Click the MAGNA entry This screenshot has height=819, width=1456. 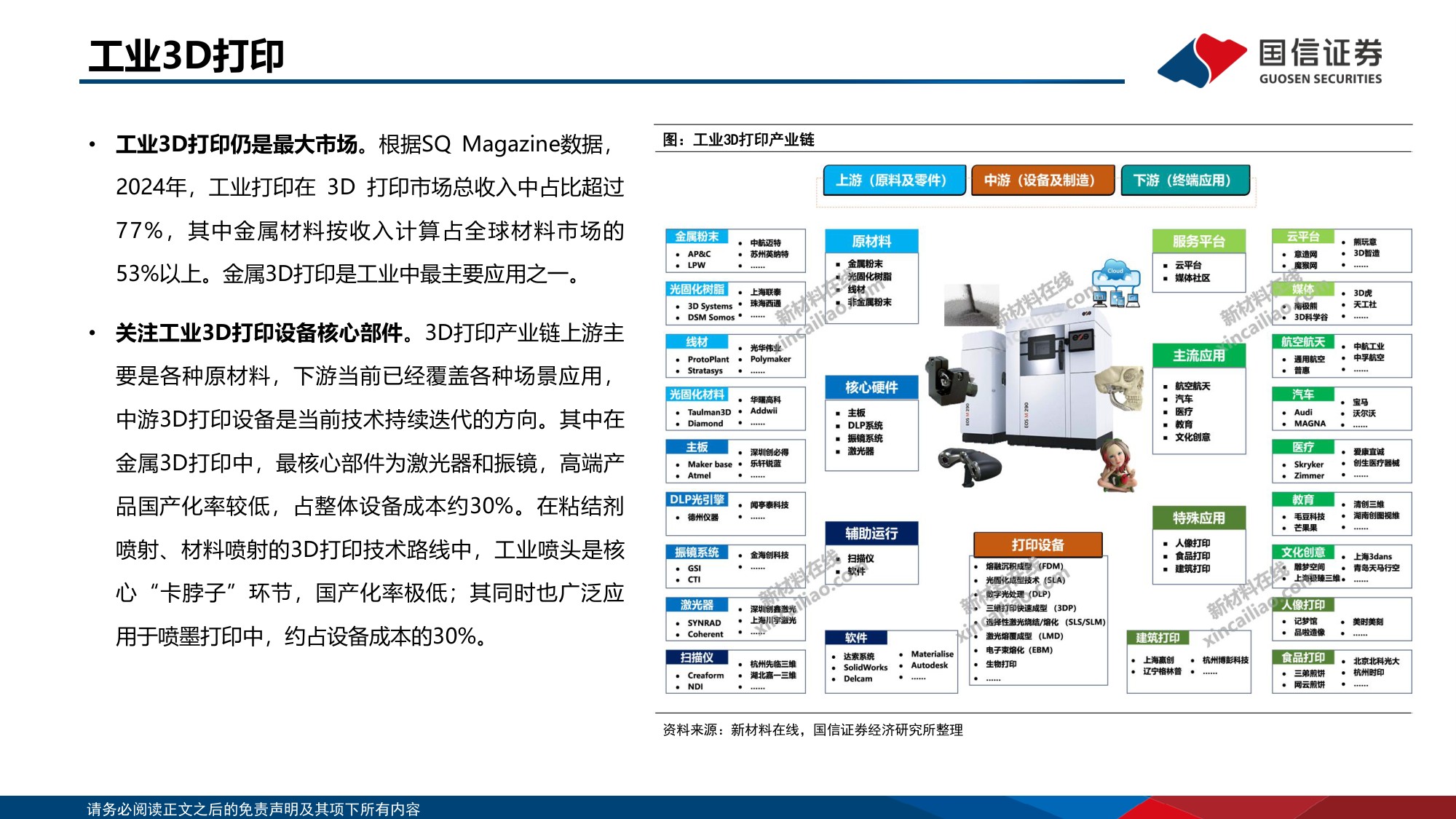pyautogui.click(x=1310, y=424)
